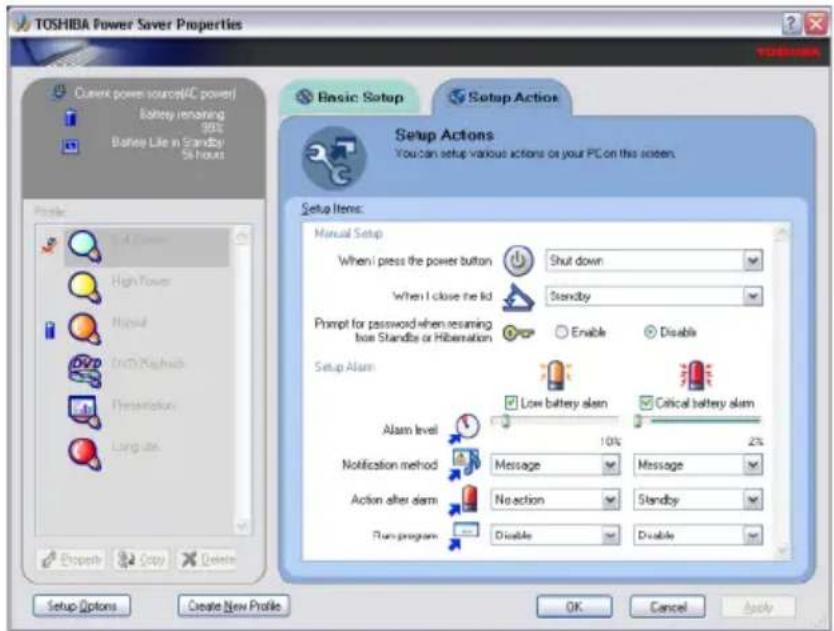Click the profile Copy button
This screenshot has height=631, width=834.
pyautogui.click(x=141, y=560)
